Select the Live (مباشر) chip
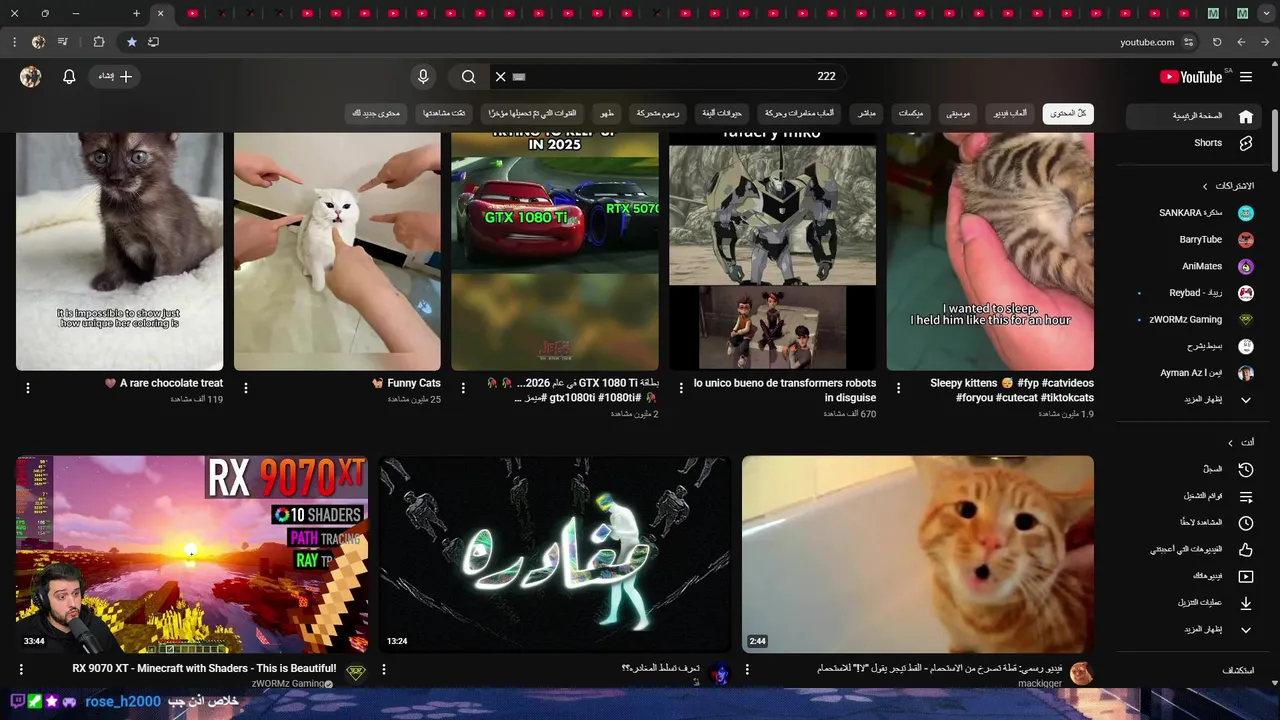The height and width of the screenshot is (720, 1280). (x=867, y=114)
